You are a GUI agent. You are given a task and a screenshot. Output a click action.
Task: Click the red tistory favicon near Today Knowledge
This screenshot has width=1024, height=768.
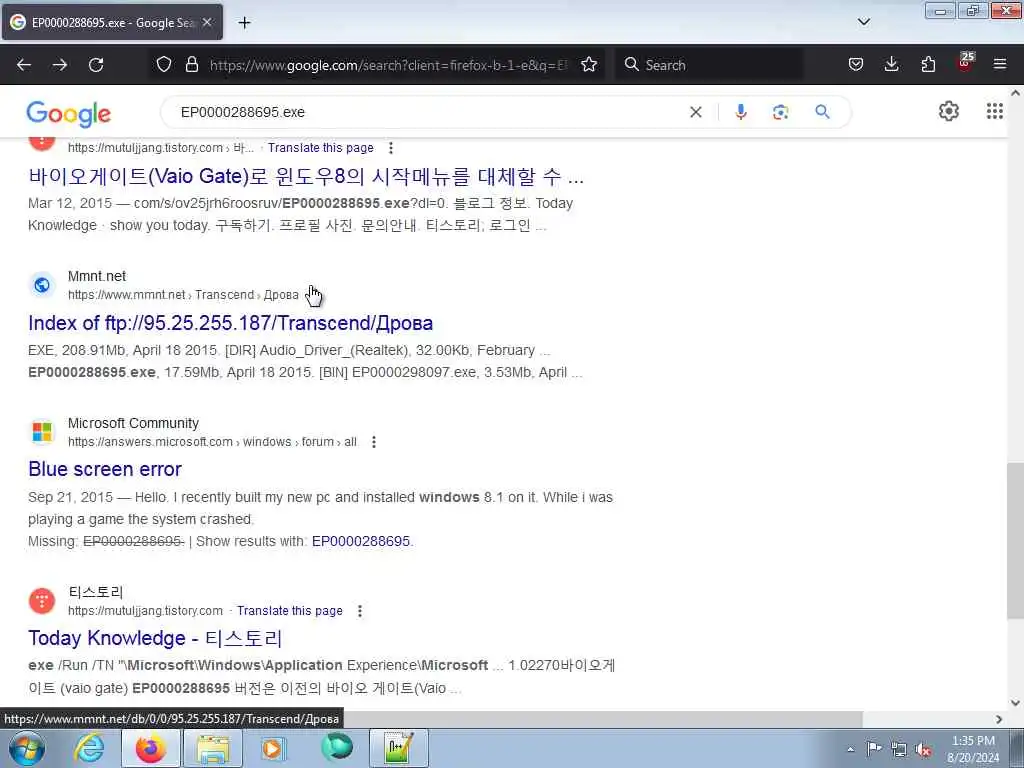pos(42,601)
